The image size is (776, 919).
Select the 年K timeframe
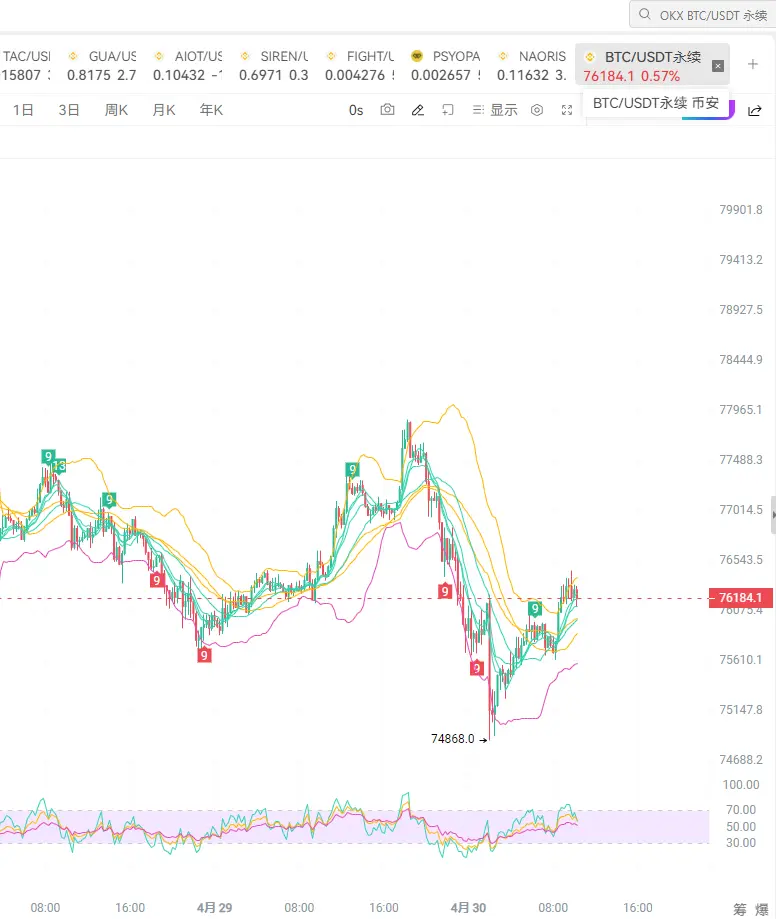tap(211, 110)
